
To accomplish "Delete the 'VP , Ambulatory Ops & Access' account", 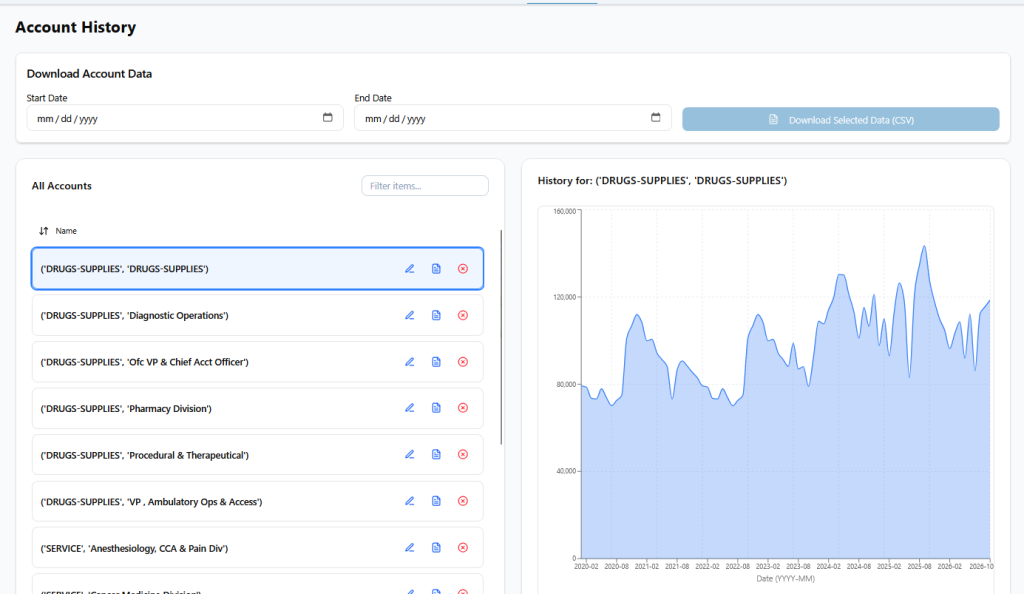I will pos(463,501).
